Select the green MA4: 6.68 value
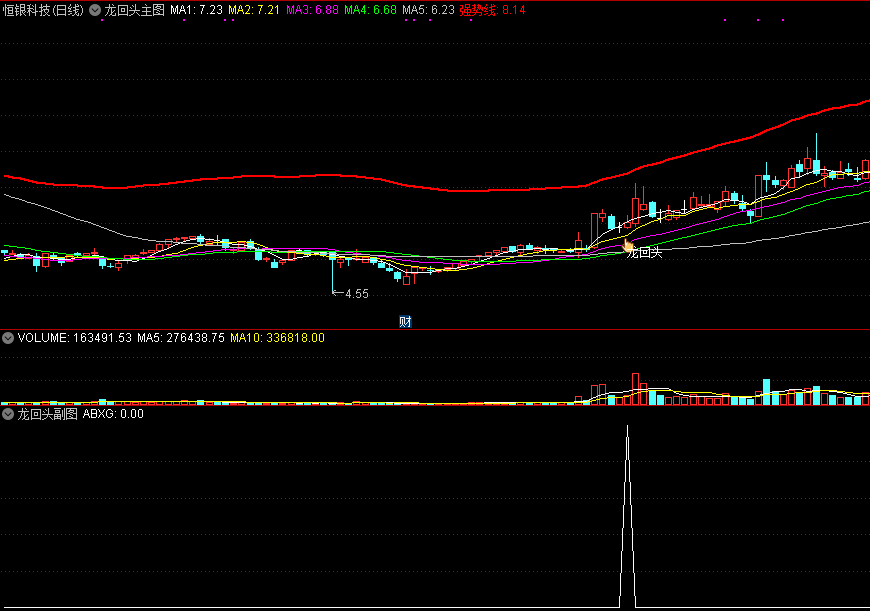870x611 pixels. point(370,10)
